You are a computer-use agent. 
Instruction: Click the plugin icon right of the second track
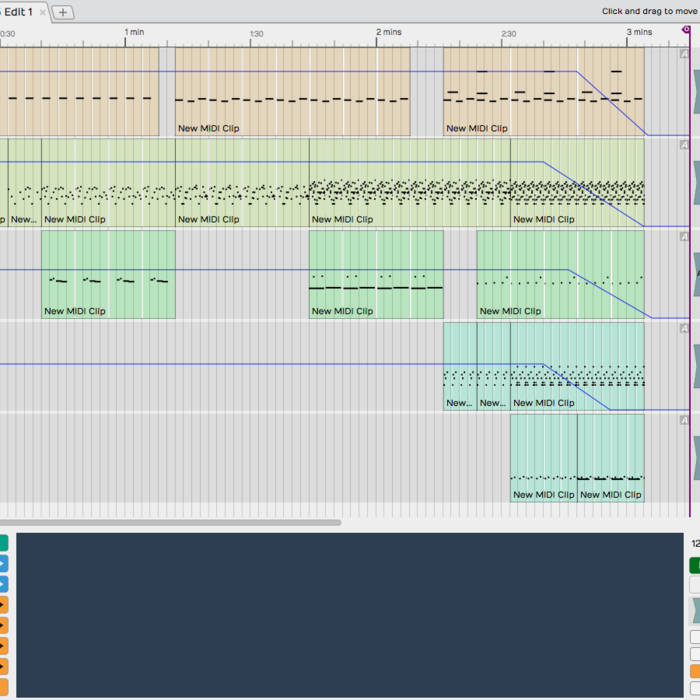695,185
